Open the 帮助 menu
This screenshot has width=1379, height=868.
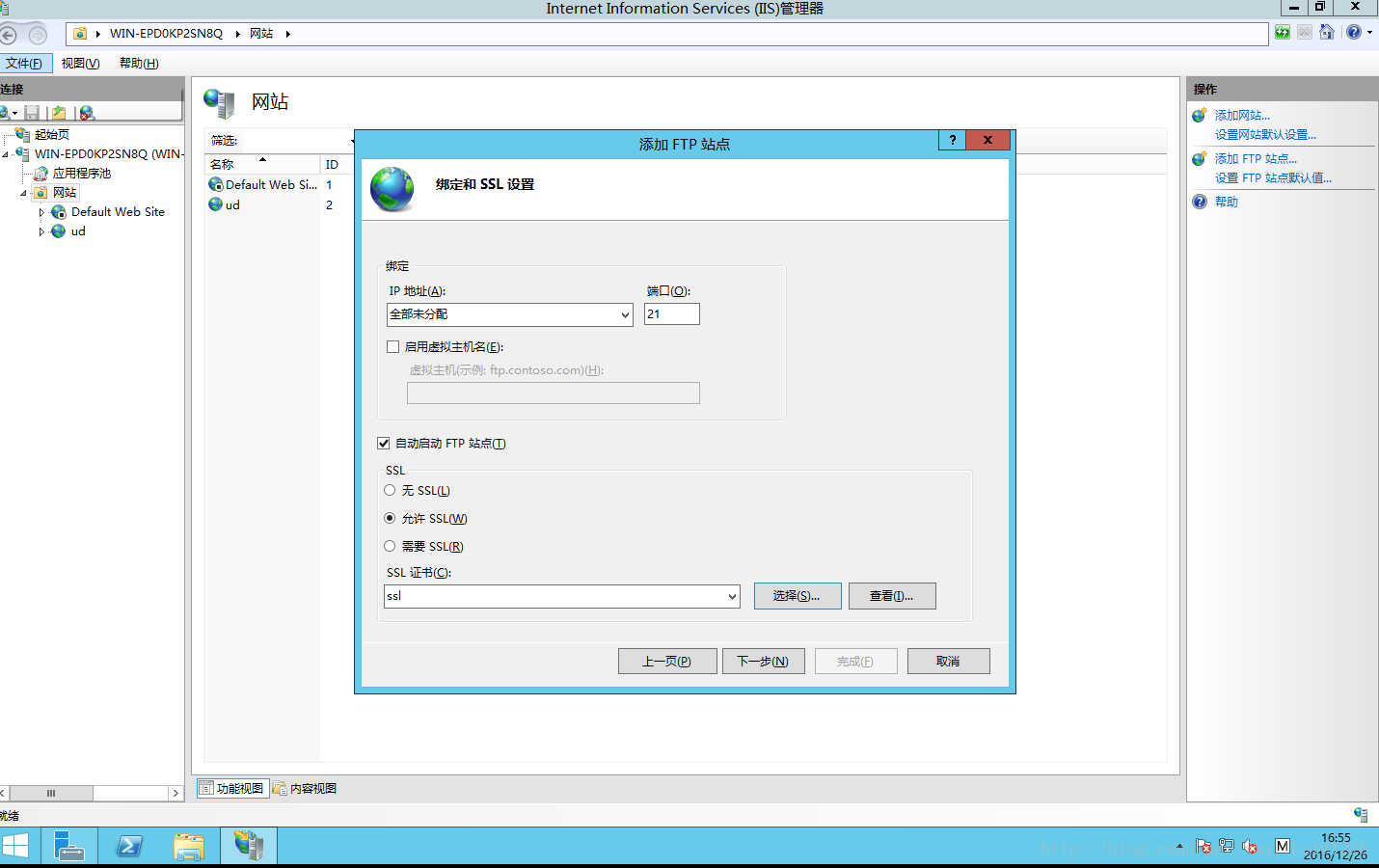(139, 64)
